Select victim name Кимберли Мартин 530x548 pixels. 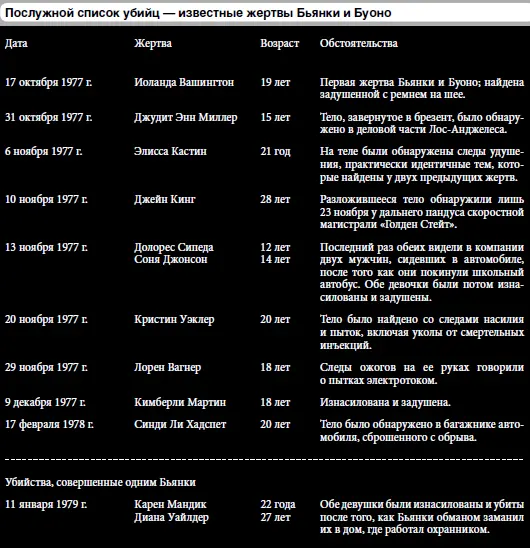(180, 403)
